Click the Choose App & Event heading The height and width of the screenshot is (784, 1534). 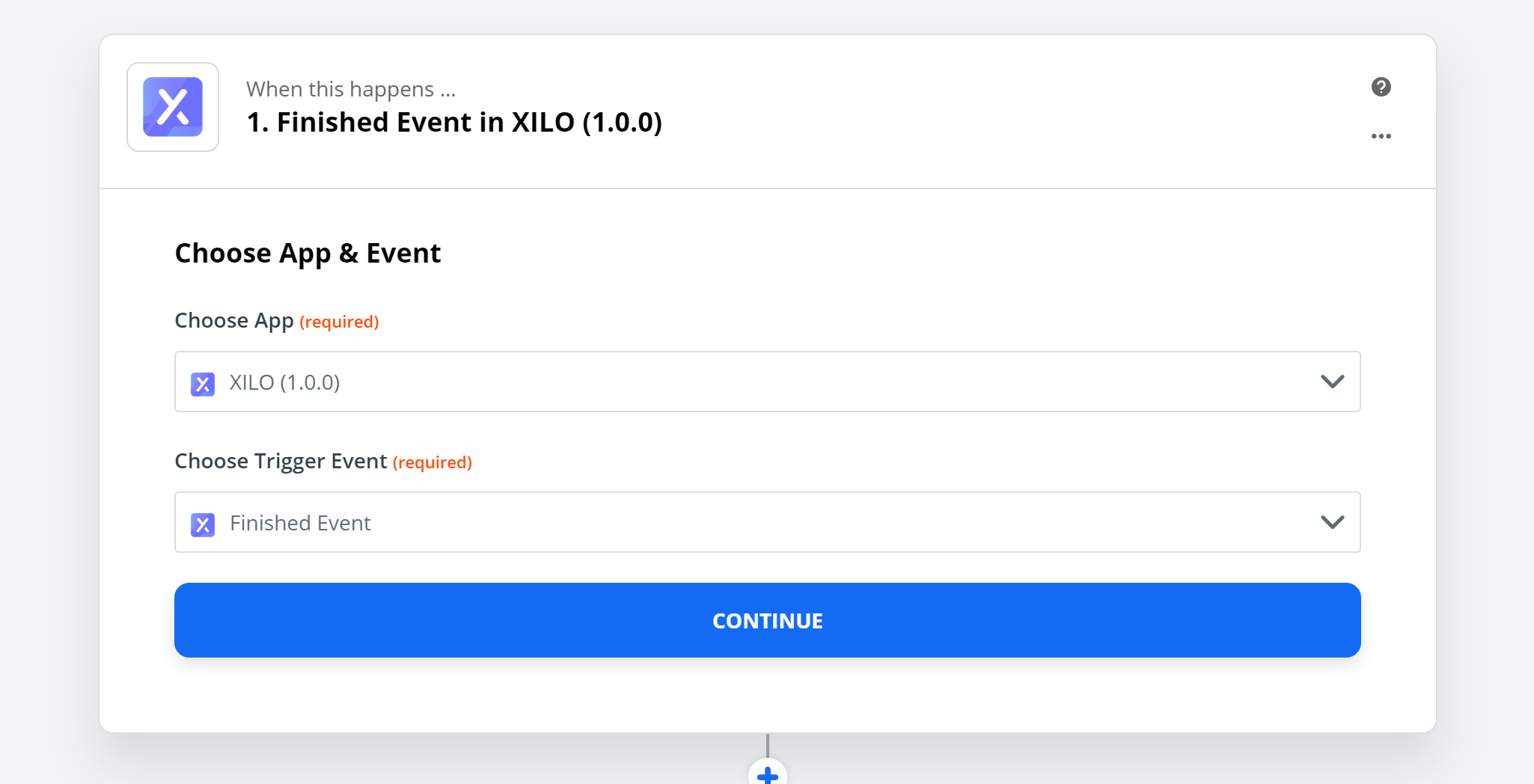pos(308,253)
